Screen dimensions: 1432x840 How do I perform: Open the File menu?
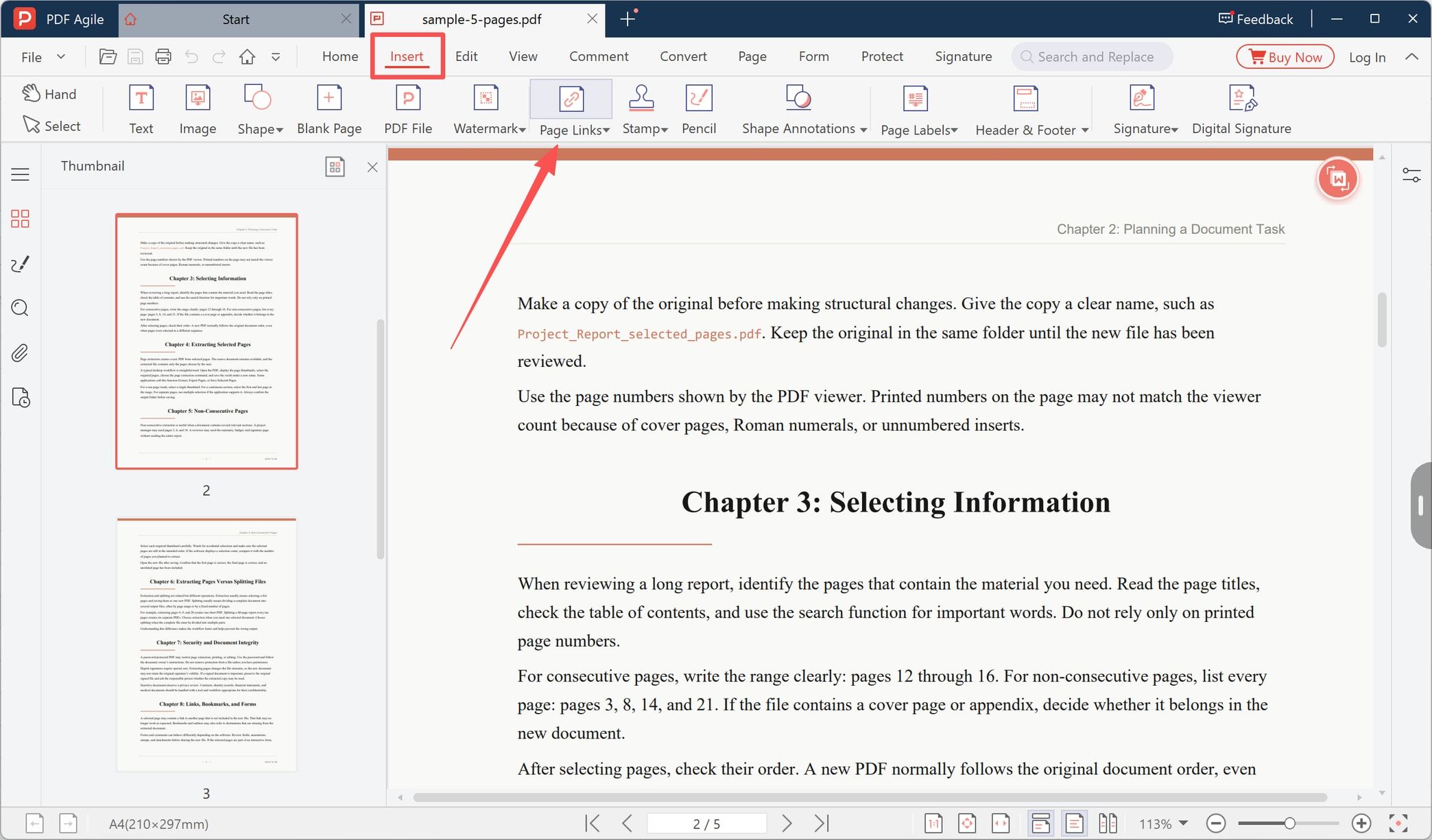click(x=43, y=57)
